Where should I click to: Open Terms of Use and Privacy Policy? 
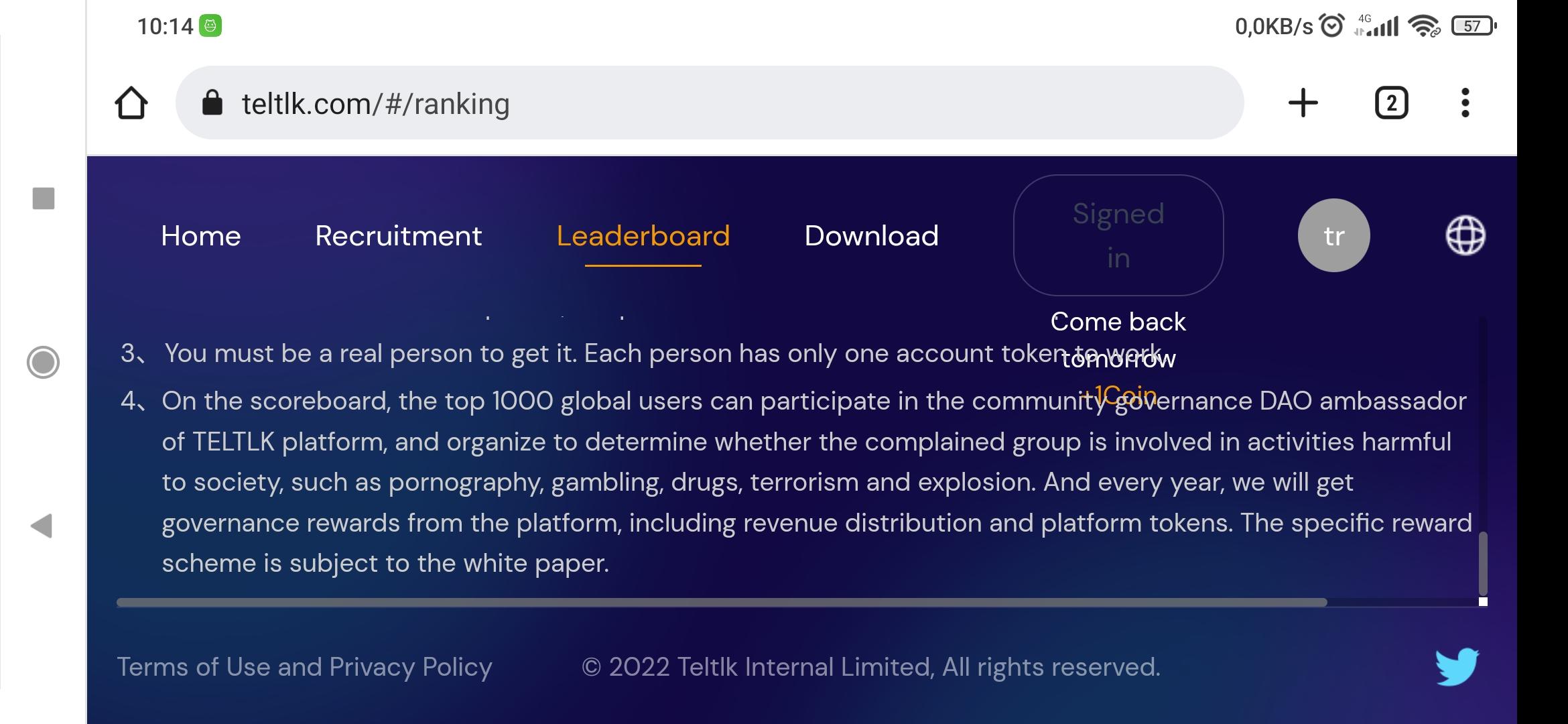tap(304, 667)
